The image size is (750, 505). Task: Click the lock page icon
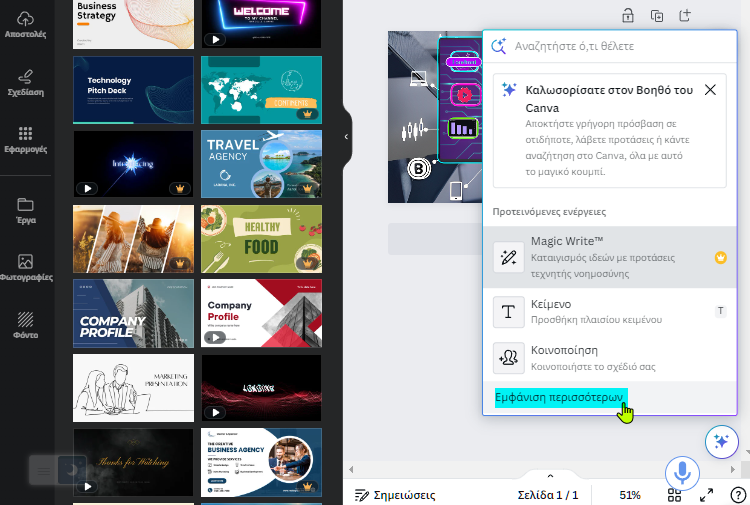(x=628, y=15)
